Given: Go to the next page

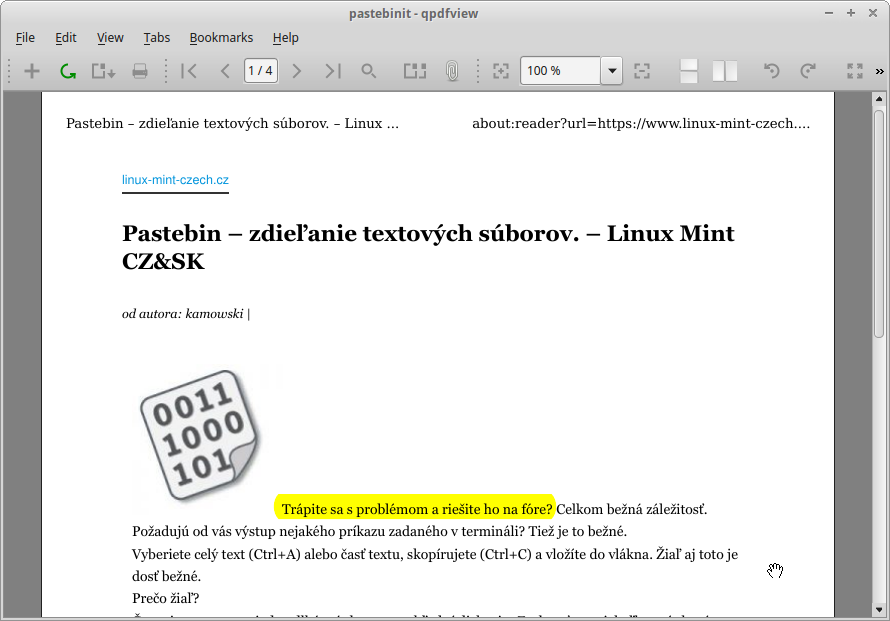Looking at the screenshot, I should click(296, 71).
